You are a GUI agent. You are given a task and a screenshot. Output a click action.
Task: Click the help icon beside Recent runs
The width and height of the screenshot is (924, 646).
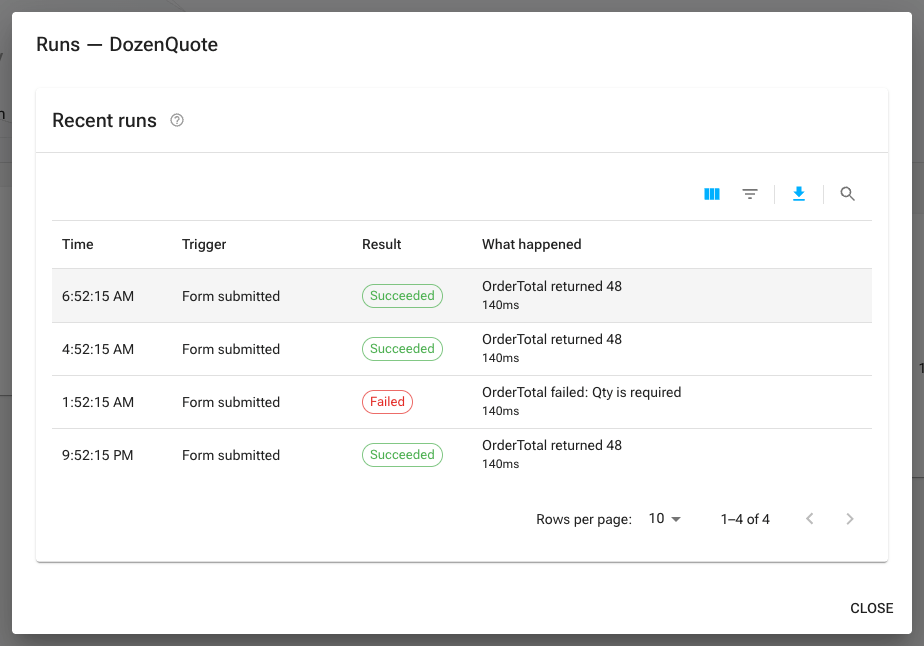tap(177, 120)
